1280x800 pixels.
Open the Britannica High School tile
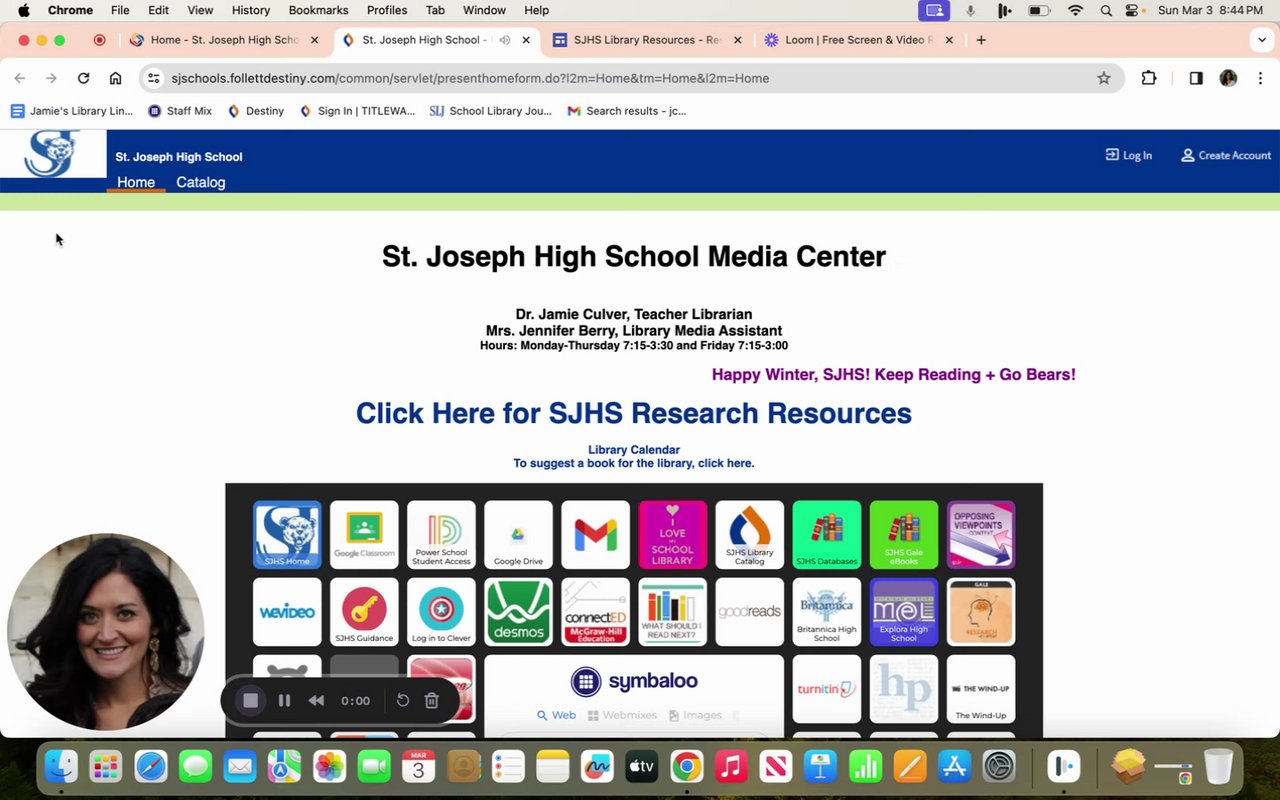(826, 612)
